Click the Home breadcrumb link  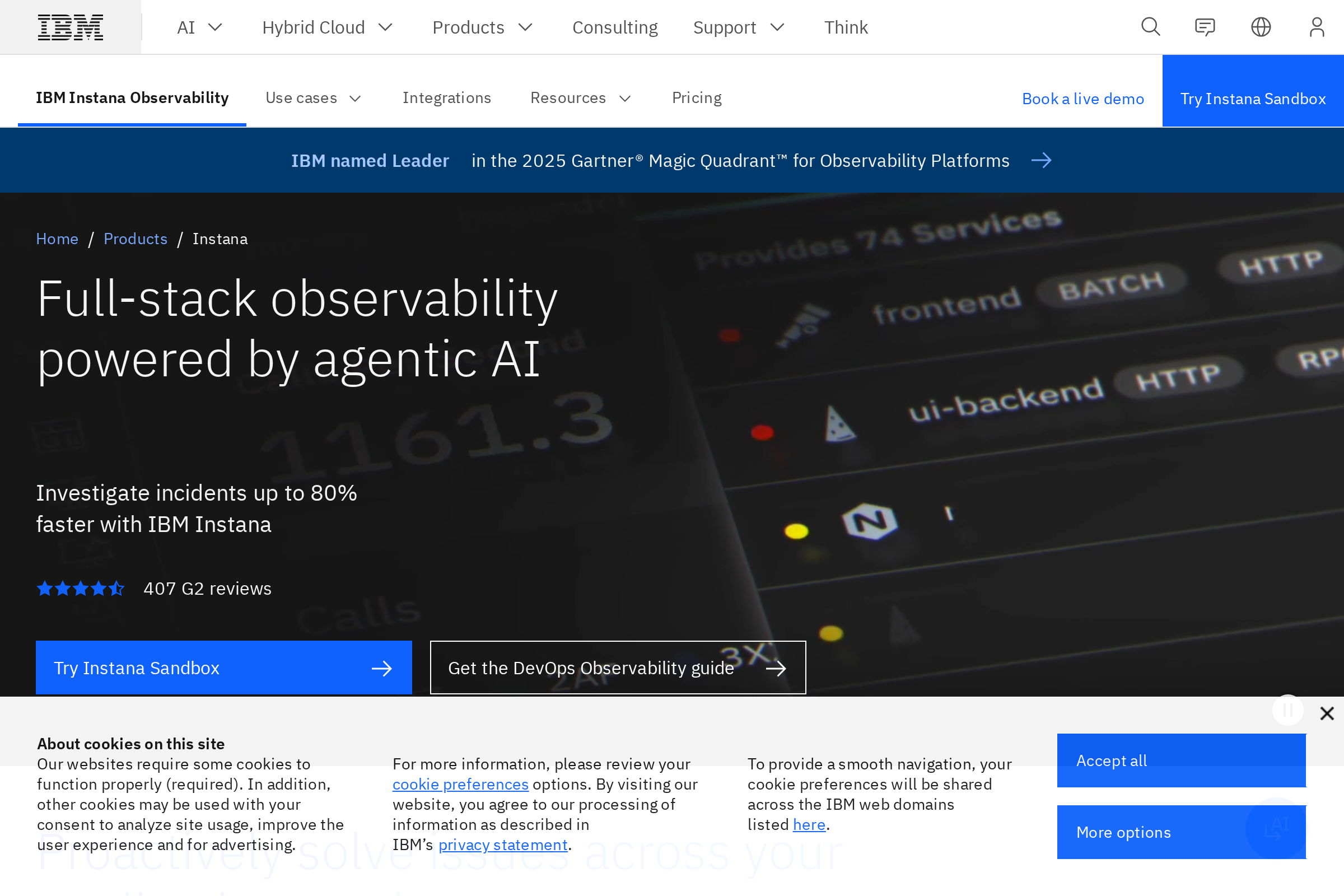pos(57,239)
